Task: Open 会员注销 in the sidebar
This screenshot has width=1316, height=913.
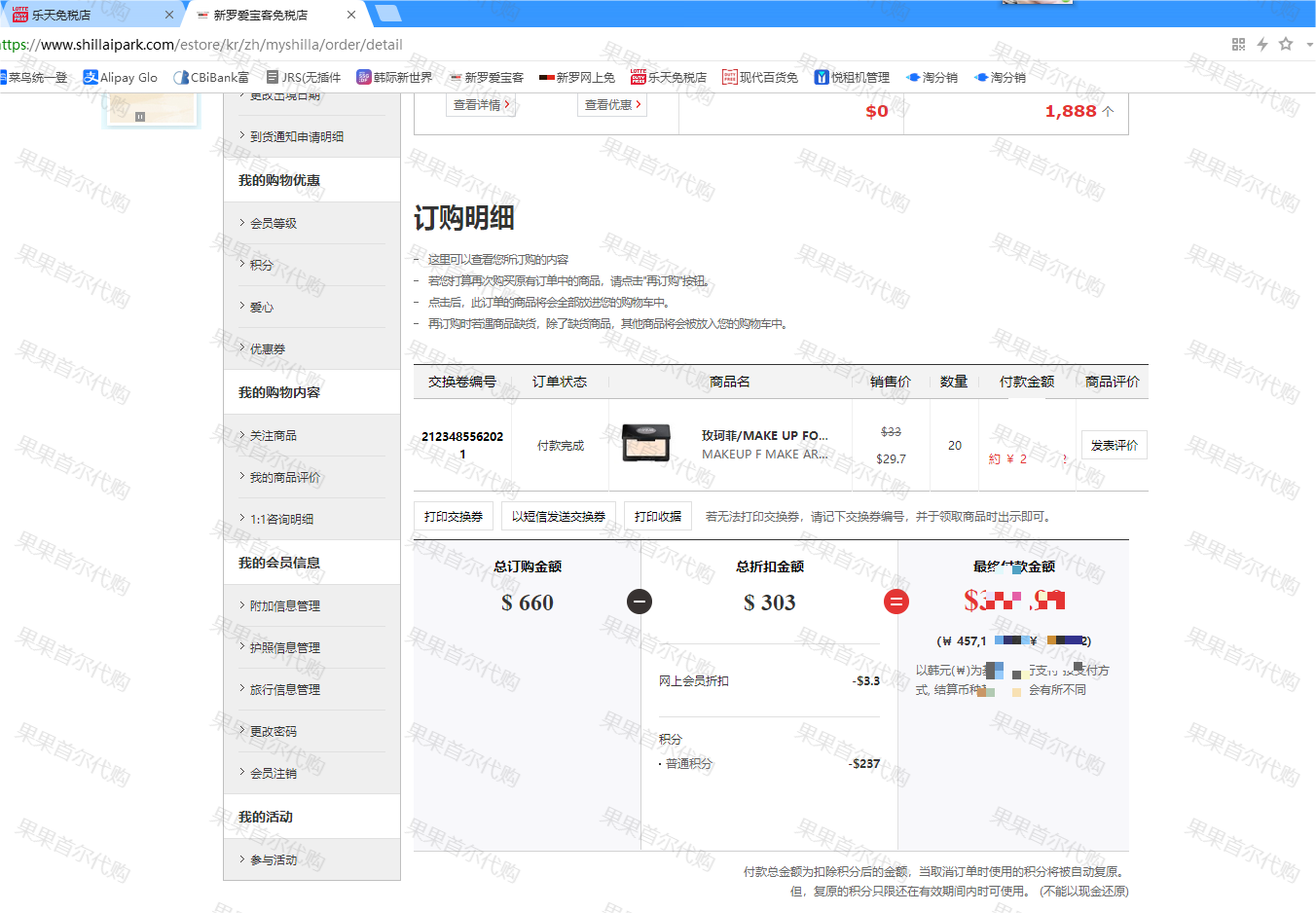Action: pos(274,773)
